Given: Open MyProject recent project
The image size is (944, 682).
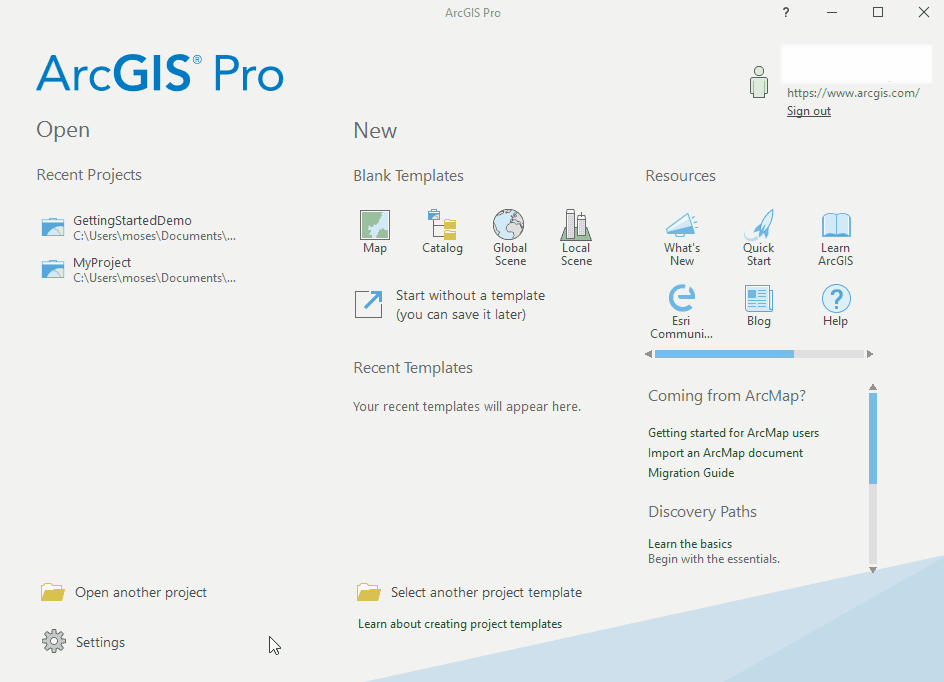Looking at the screenshot, I should 139,270.
